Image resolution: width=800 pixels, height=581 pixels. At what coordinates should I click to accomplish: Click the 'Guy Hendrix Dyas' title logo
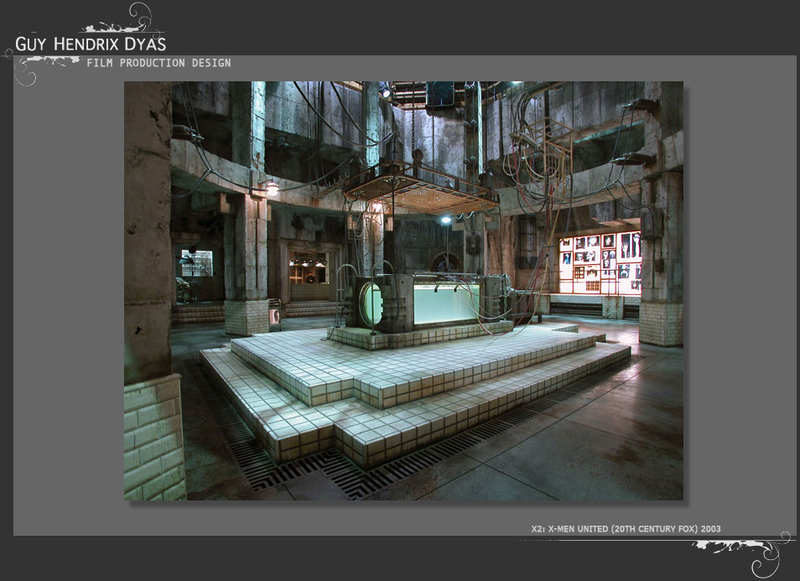[x=90, y=44]
